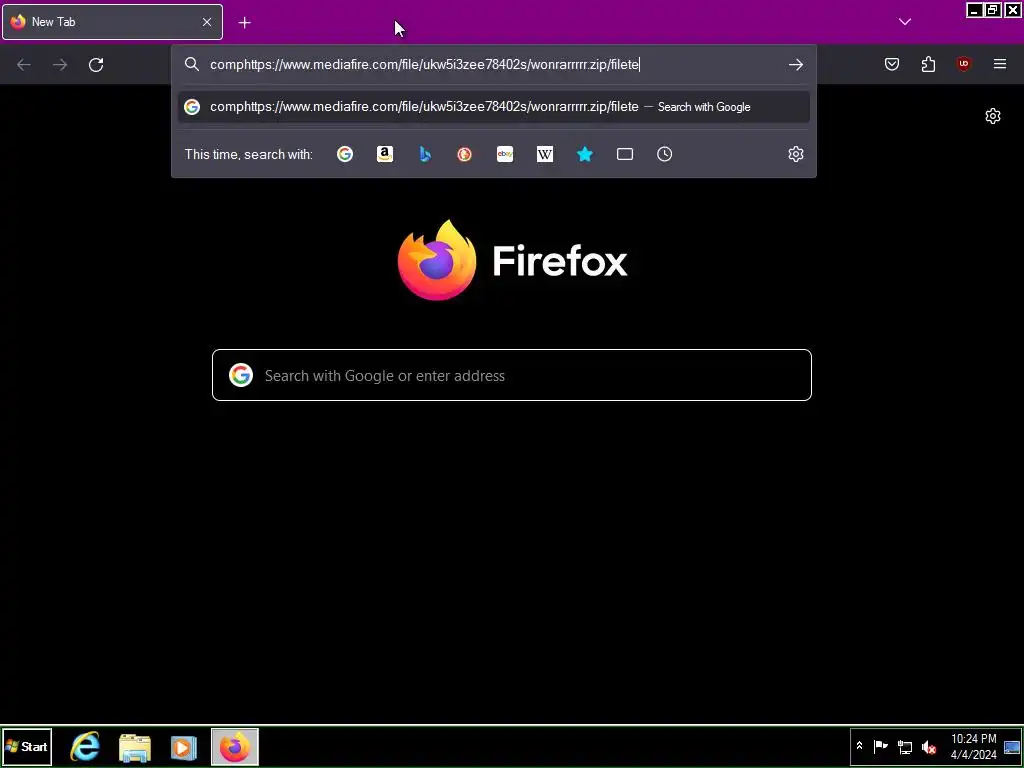Close the New Tab tab

point(206,22)
